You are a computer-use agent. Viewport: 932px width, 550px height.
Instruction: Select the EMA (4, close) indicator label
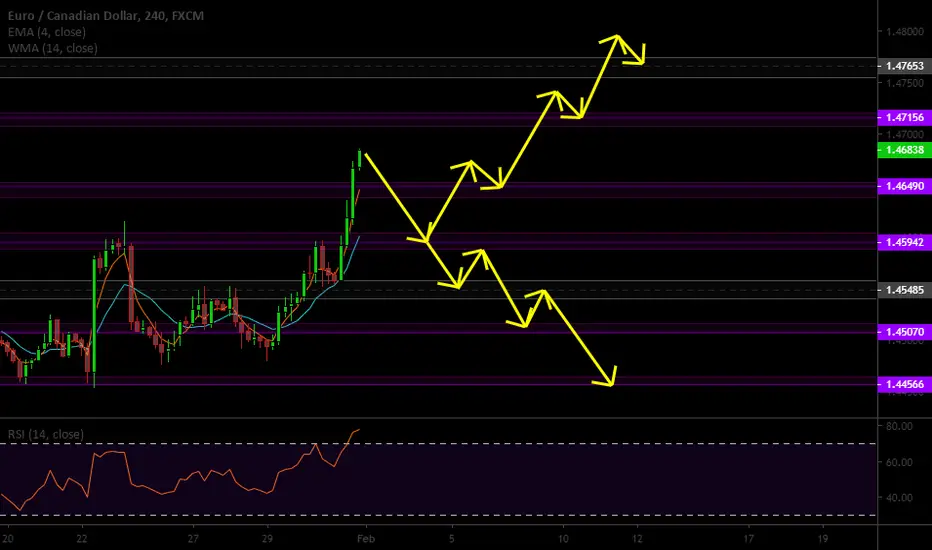pyautogui.click(x=46, y=32)
